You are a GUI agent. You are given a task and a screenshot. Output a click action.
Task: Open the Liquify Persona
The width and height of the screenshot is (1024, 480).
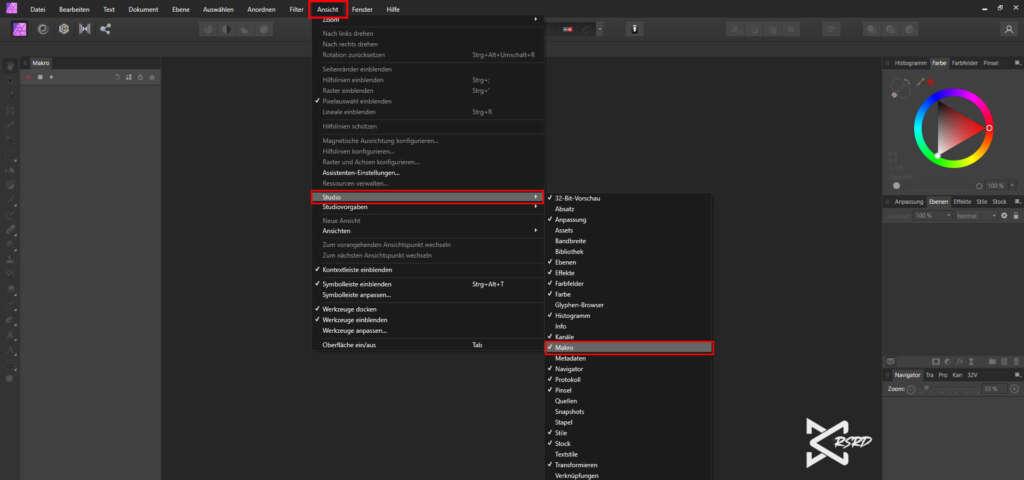coord(42,29)
